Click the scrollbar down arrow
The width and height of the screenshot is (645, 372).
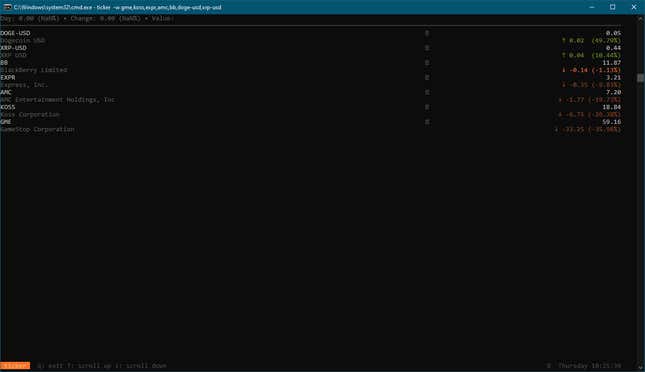[640, 367]
